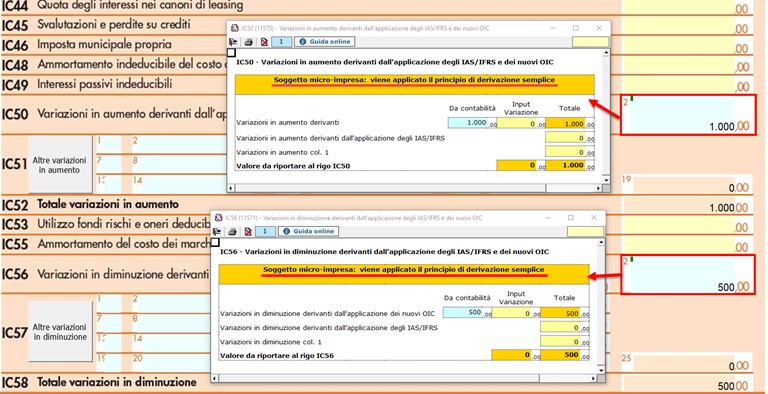Click up arrow of IC50 vertical scrollbar
Image resolution: width=768 pixels, height=394 pixels.
tap(606, 52)
